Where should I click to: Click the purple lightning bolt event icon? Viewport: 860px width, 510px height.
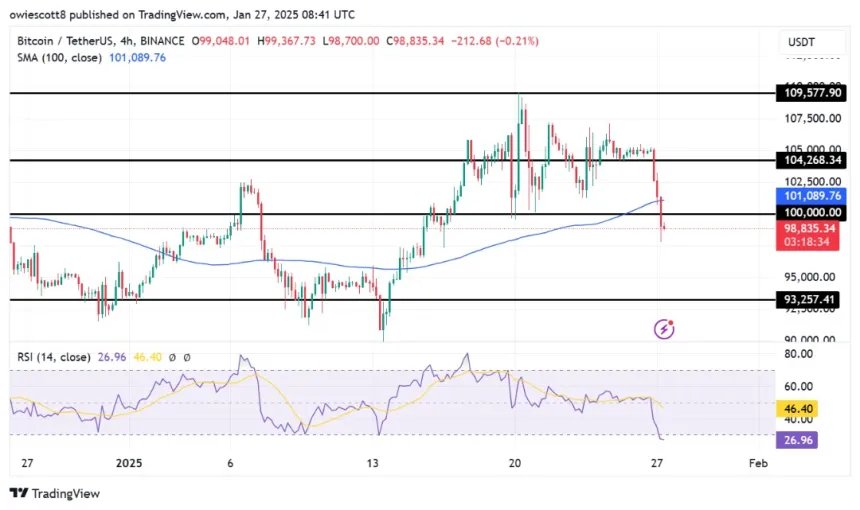click(x=663, y=328)
